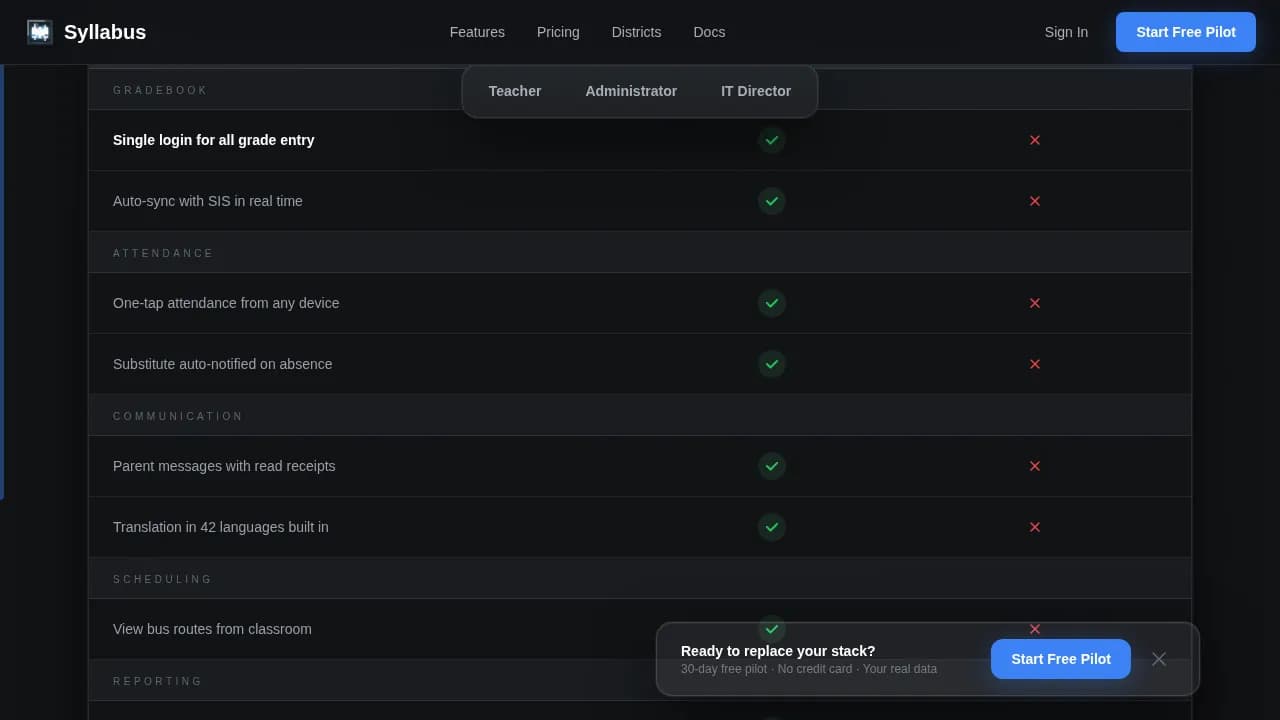Click header Start Free Pilot button
The height and width of the screenshot is (720, 1280).
(1186, 32)
